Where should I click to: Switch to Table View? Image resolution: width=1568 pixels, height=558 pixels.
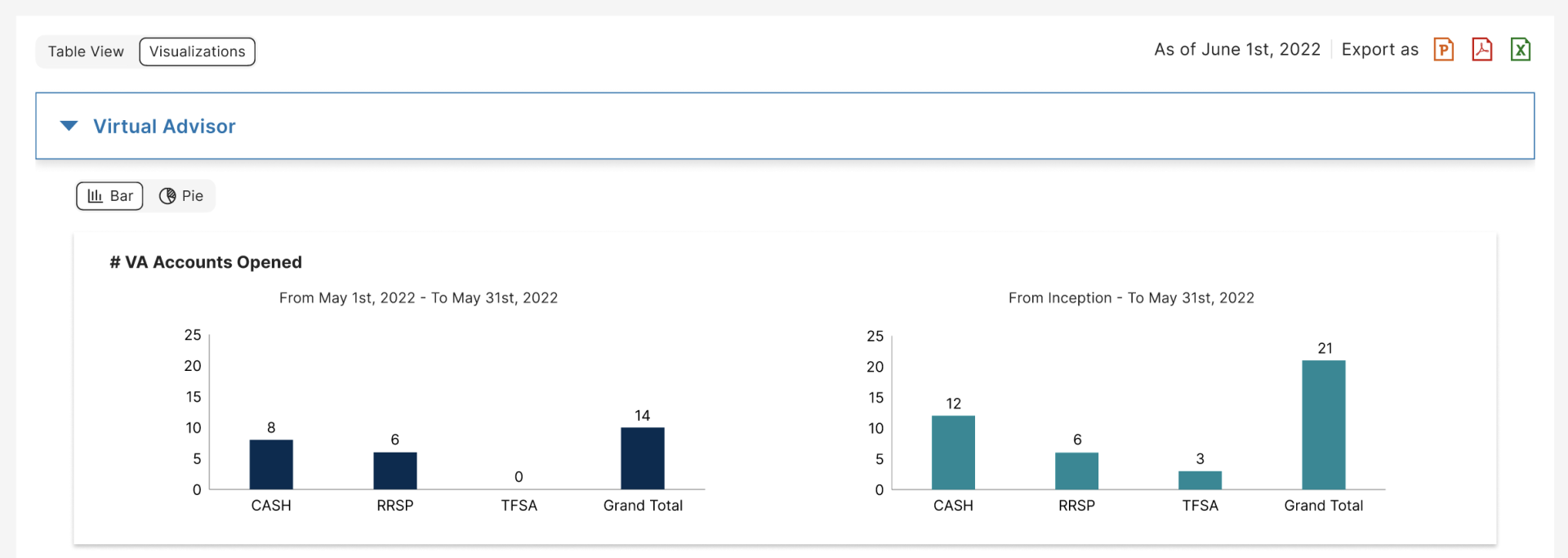tap(86, 51)
